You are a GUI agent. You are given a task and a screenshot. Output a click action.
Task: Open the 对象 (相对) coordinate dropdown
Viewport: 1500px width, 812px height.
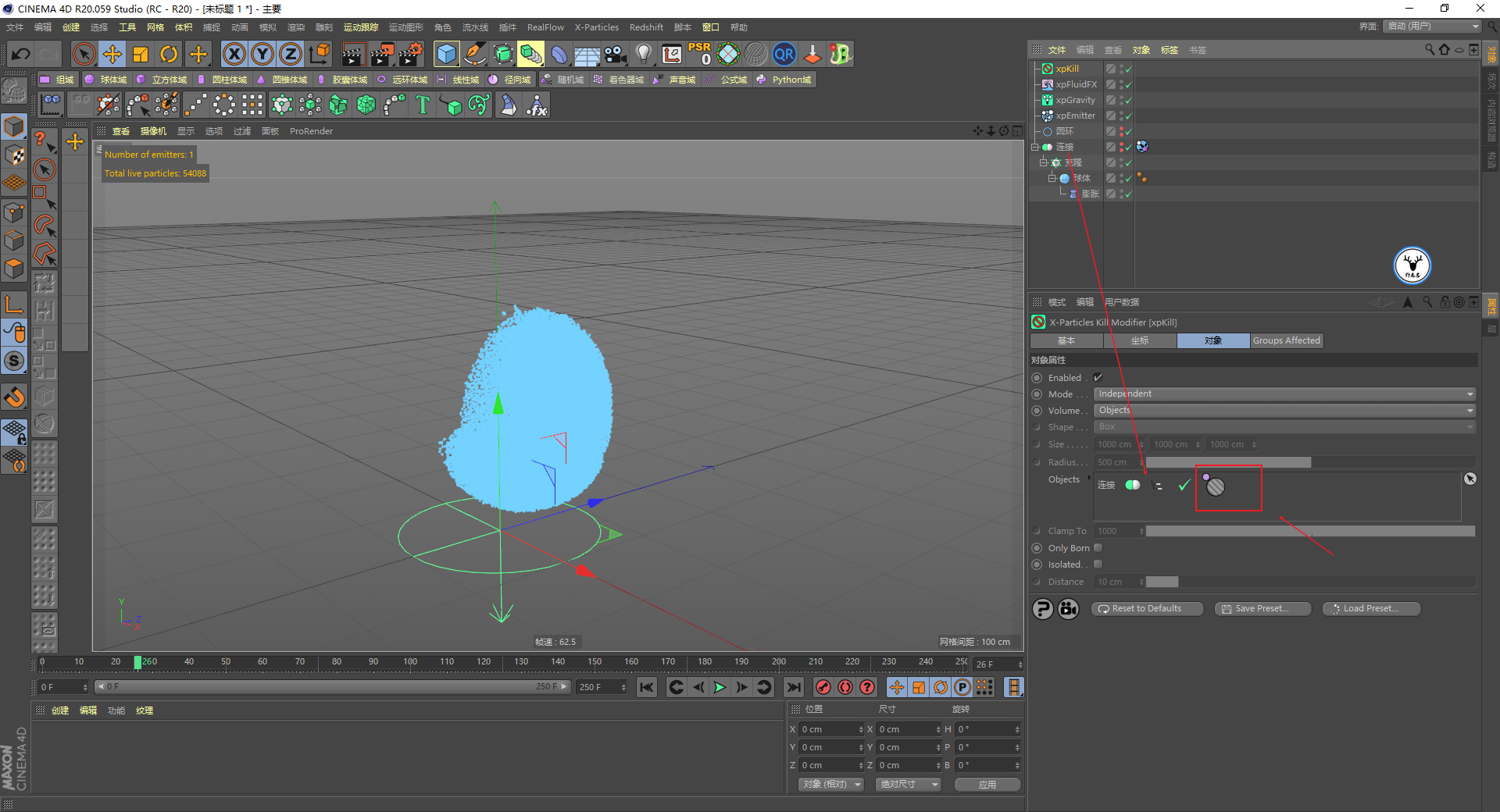pyautogui.click(x=831, y=784)
